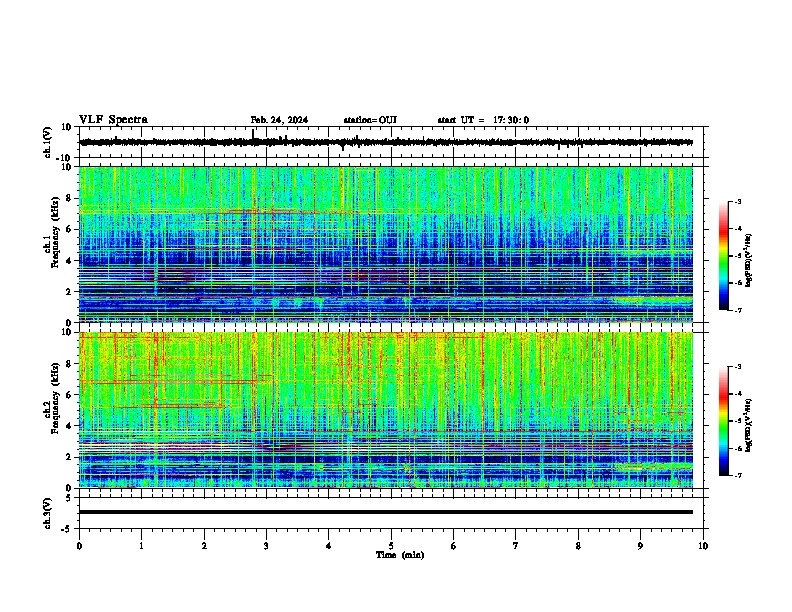Click inside the ch.1 spectrogram panel
This screenshot has width=792, height=612.
point(386,244)
